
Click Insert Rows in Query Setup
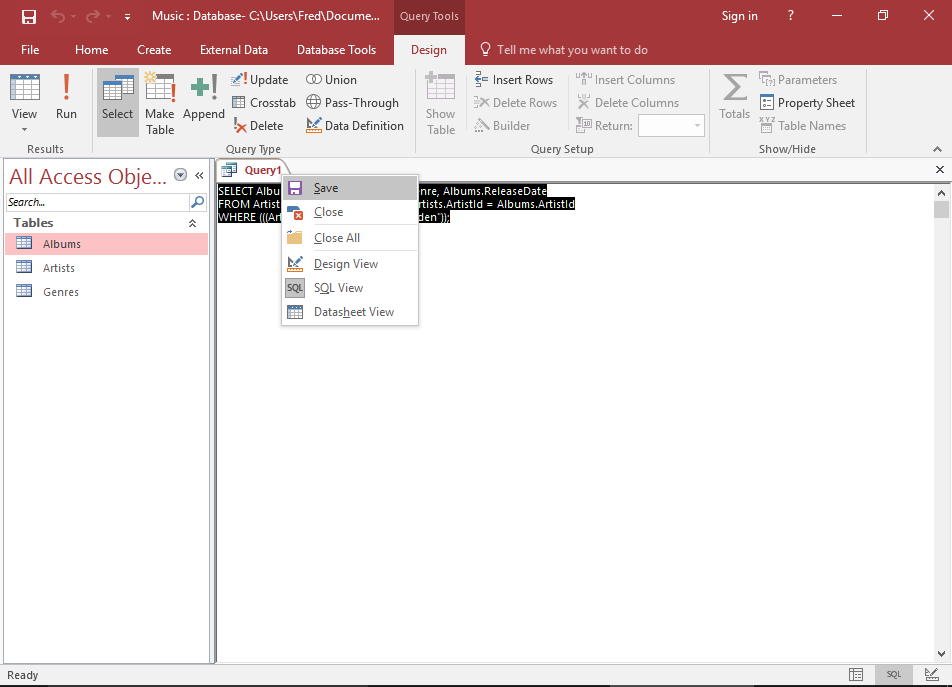514,80
